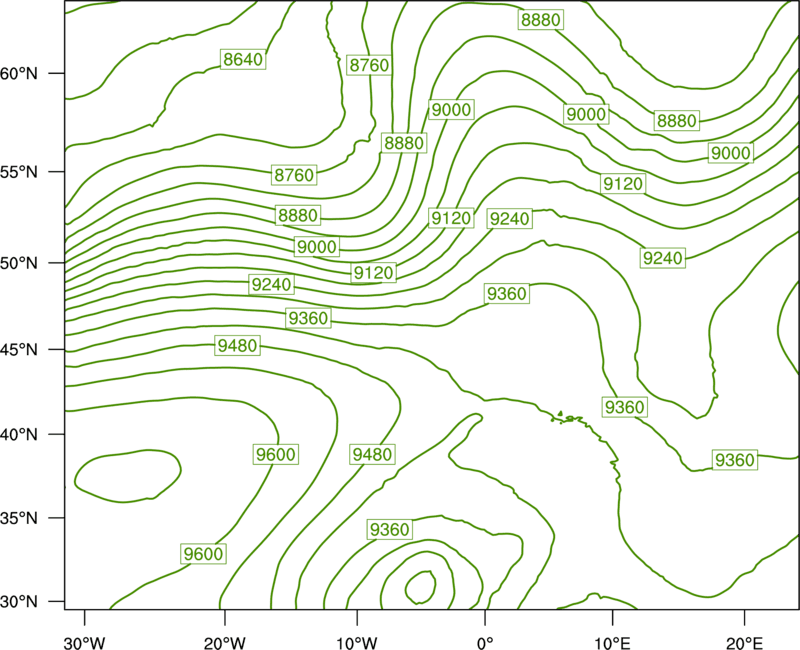Click the 30°W longitude axis label

coord(84,643)
